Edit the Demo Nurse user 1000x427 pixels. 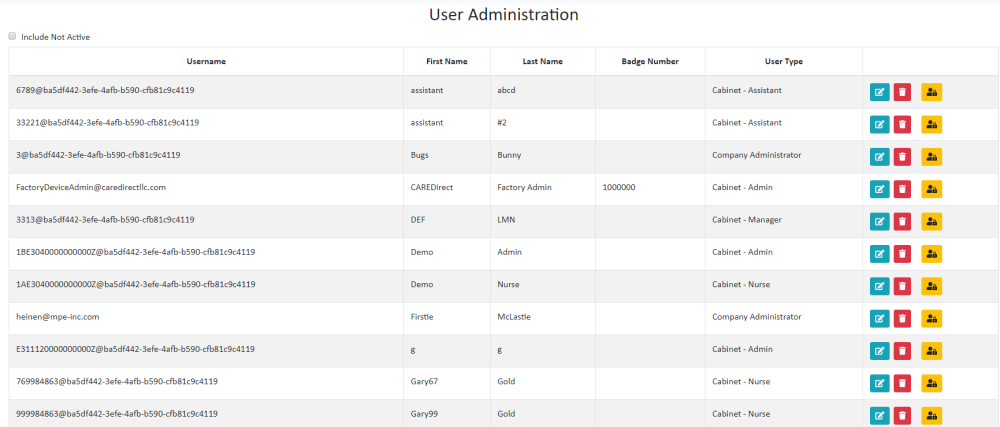click(x=880, y=286)
